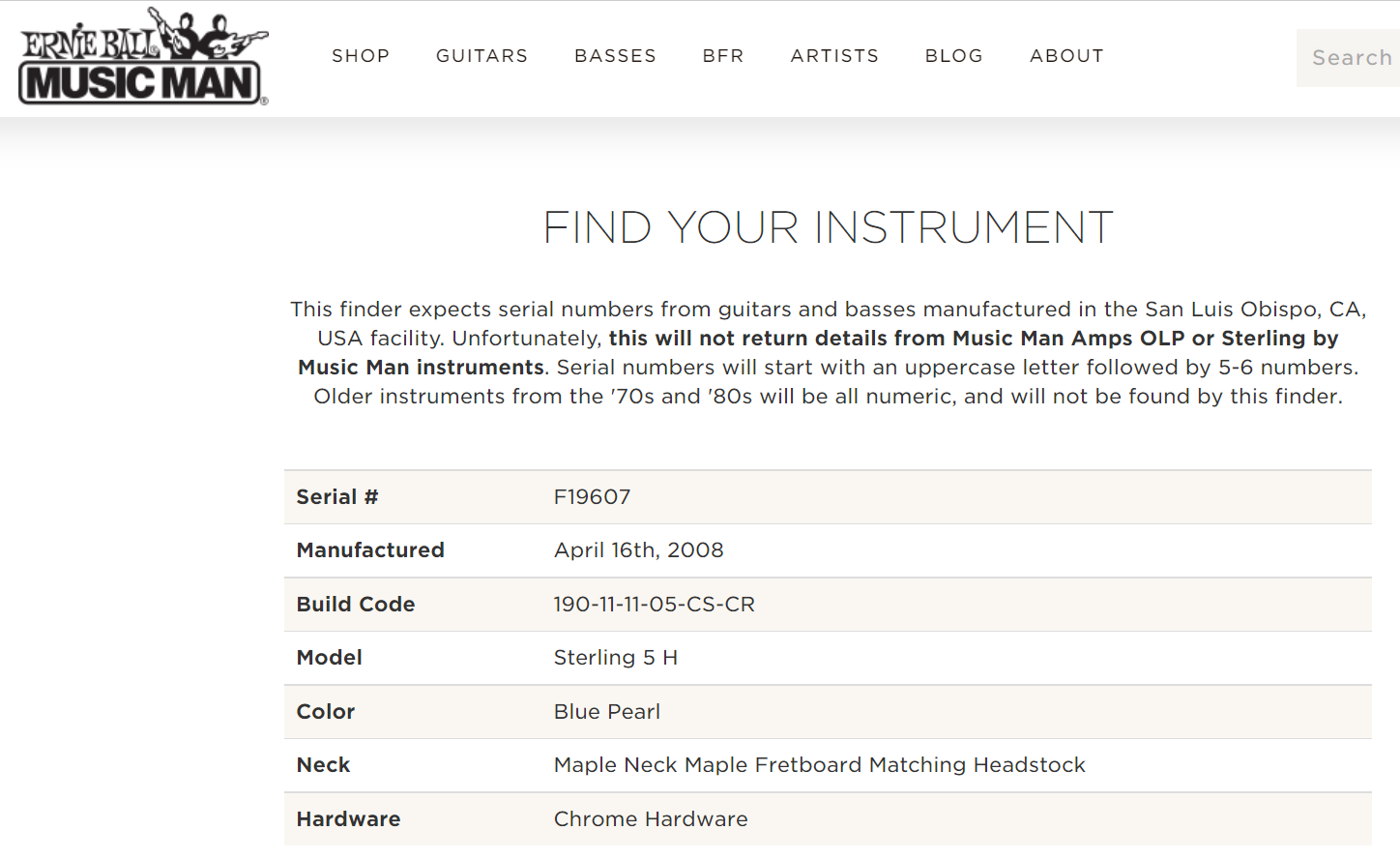This screenshot has width=1400, height=860.
Task: Click the Blue Pearl color value
Action: click(x=607, y=712)
